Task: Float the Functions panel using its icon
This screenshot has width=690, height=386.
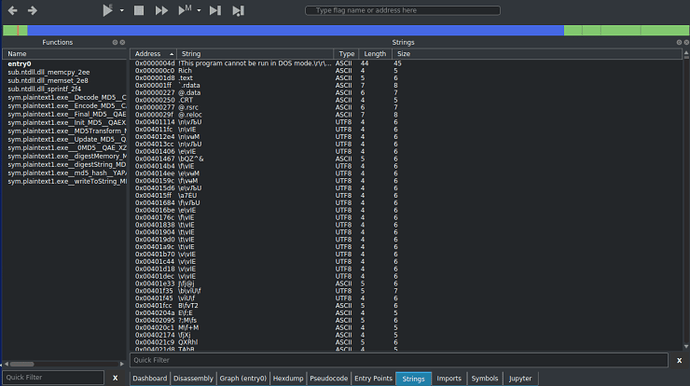Action: 115,42
